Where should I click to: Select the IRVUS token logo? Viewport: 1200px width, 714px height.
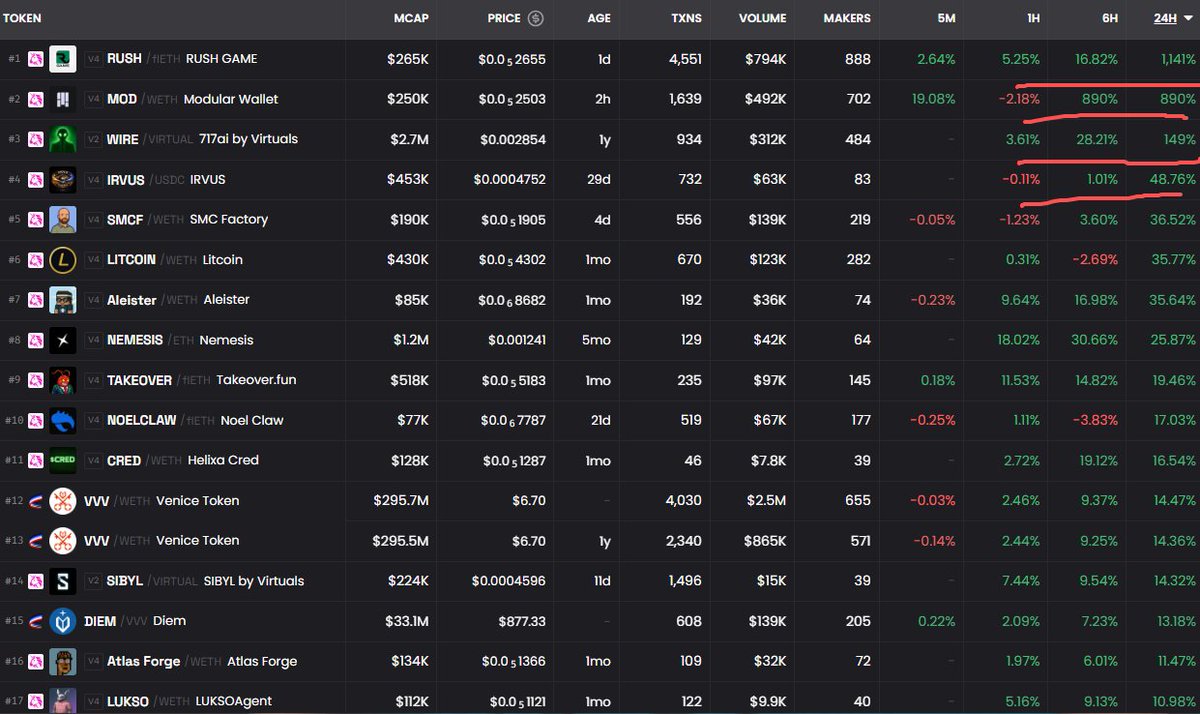click(x=63, y=180)
